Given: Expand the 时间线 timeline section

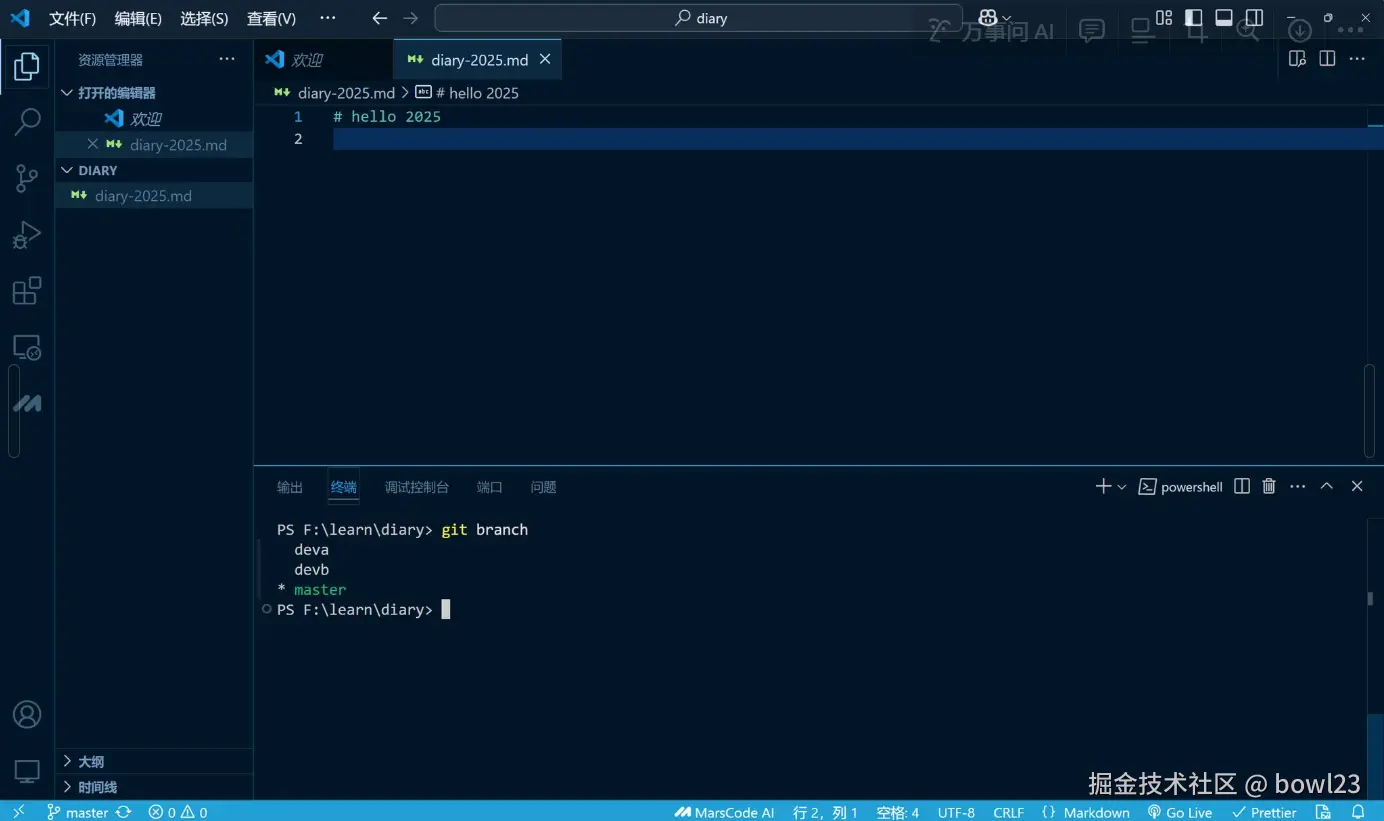Looking at the screenshot, I should 89,787.
